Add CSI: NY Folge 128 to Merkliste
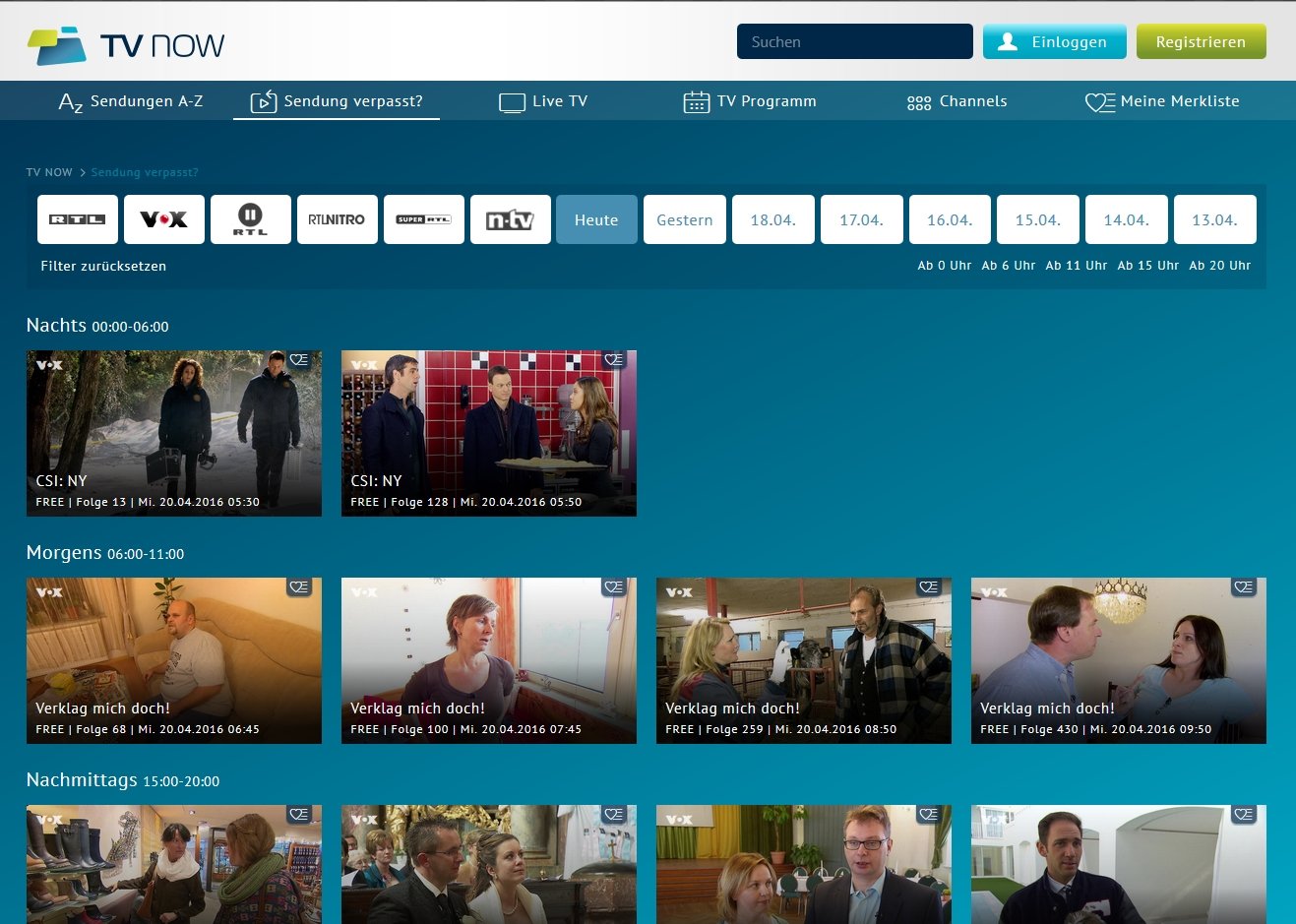This screenshot has width=1296, height=924. coord(614,360)
